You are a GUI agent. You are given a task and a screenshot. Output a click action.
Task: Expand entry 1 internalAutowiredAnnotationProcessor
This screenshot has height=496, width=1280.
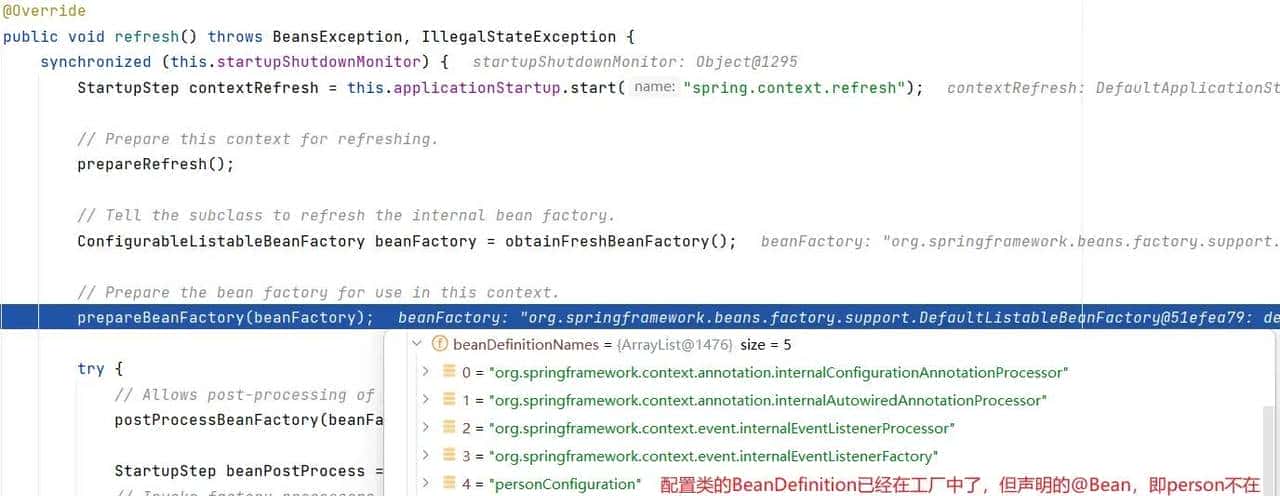coord(425,400)
